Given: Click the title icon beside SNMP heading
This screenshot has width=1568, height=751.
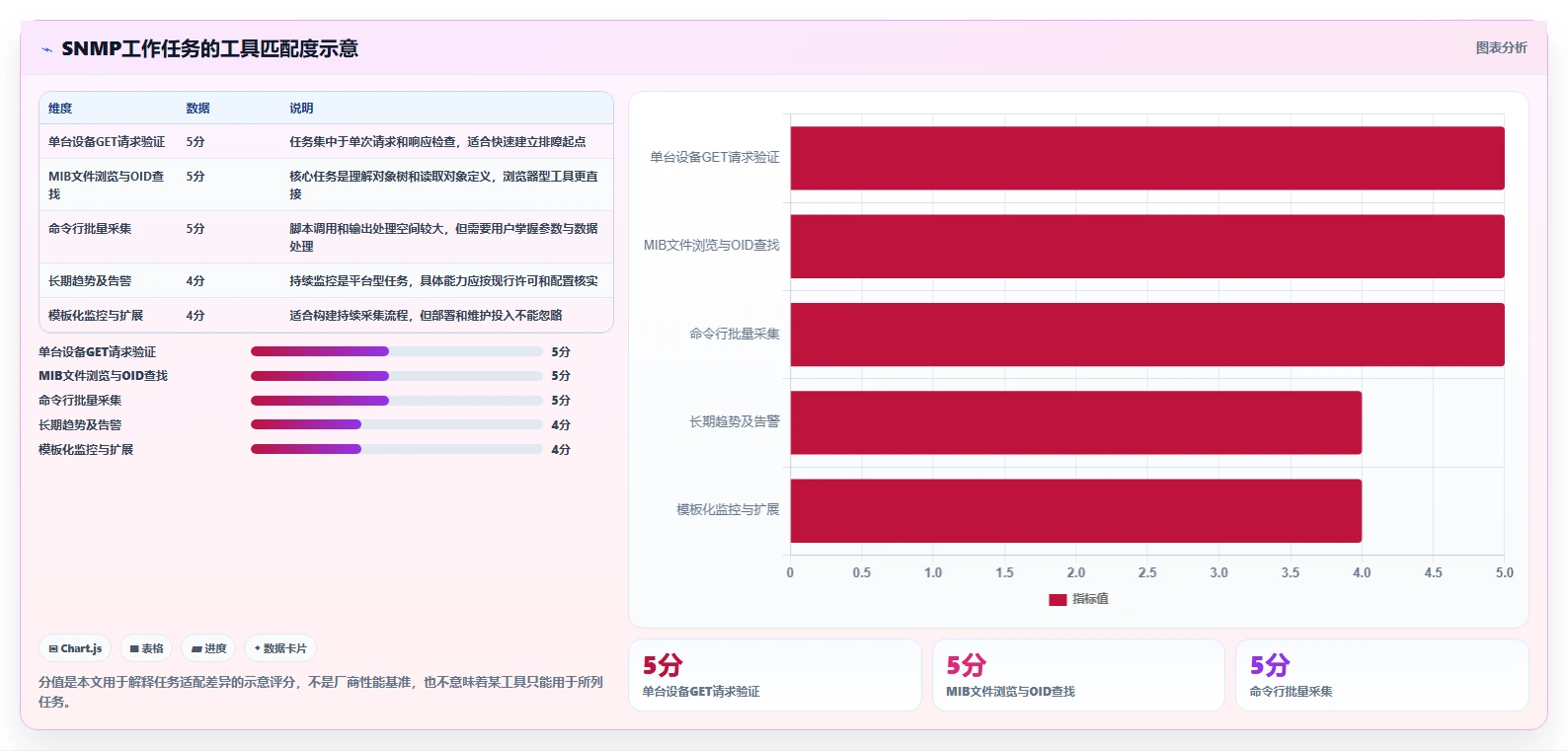Looking at the screenshot, I should [46, 49].
